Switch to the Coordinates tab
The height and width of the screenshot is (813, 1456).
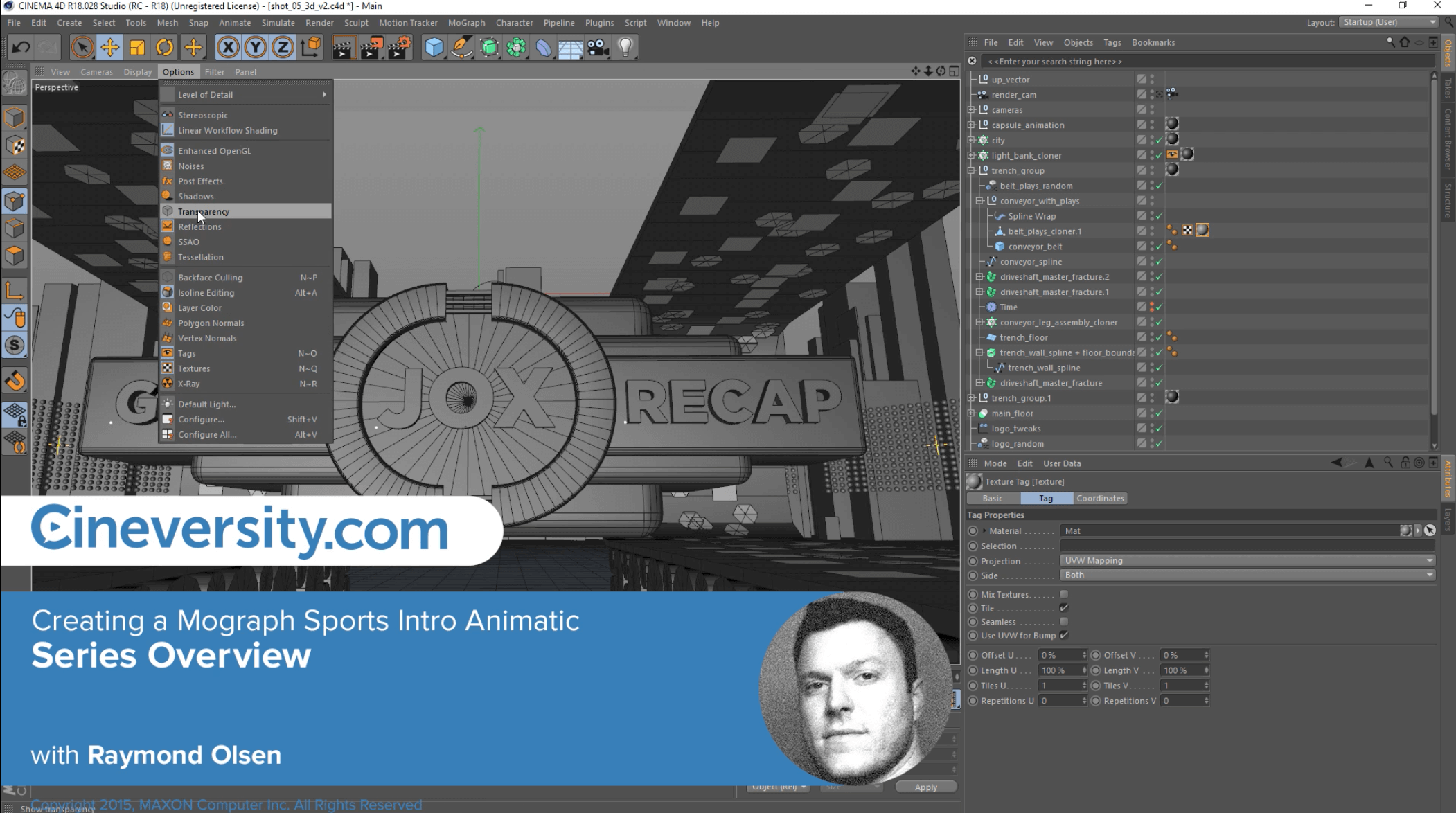1100,499
